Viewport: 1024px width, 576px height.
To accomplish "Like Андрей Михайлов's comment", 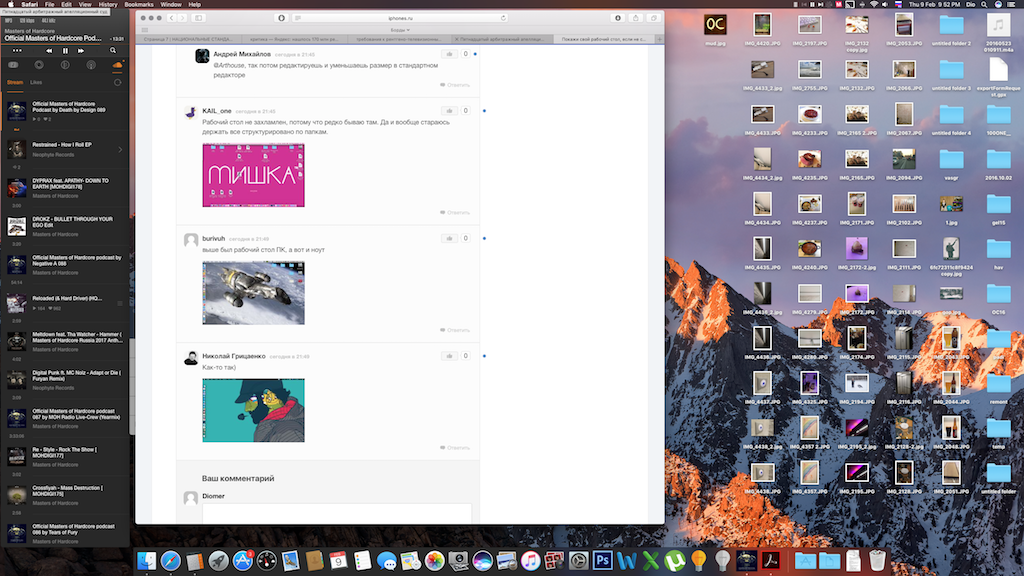I will click(449, 54).
